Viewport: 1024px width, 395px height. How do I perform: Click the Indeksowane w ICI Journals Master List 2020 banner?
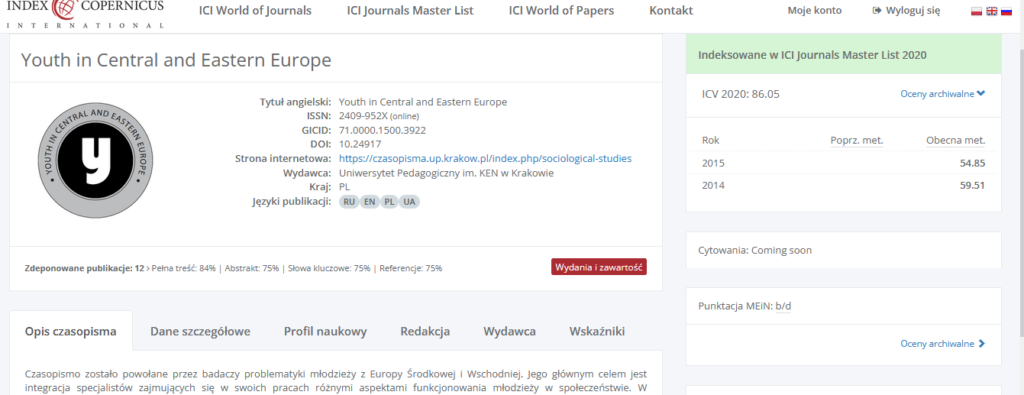coord(843,55)
